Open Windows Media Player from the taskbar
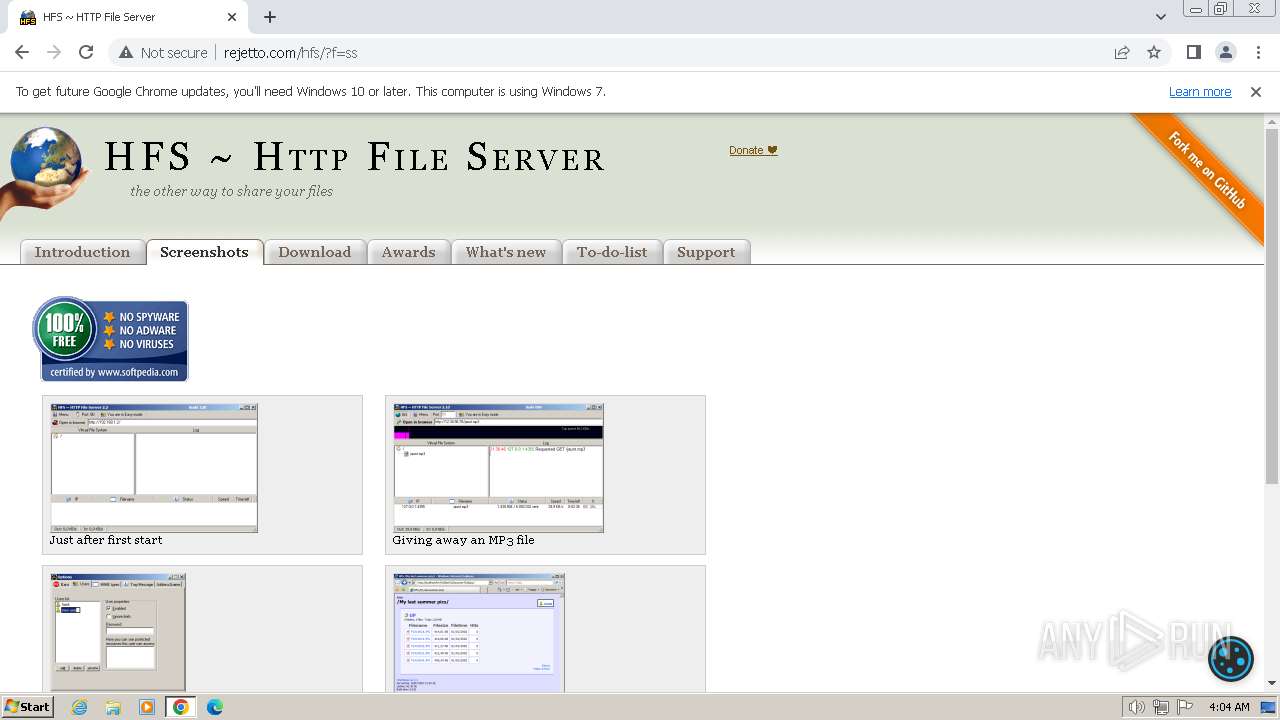 (147, 706)
